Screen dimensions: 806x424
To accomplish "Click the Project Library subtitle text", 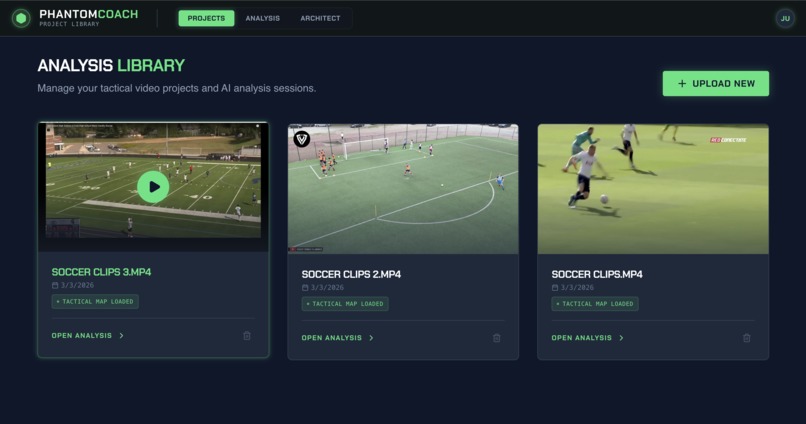I will [x=69, y=24].
